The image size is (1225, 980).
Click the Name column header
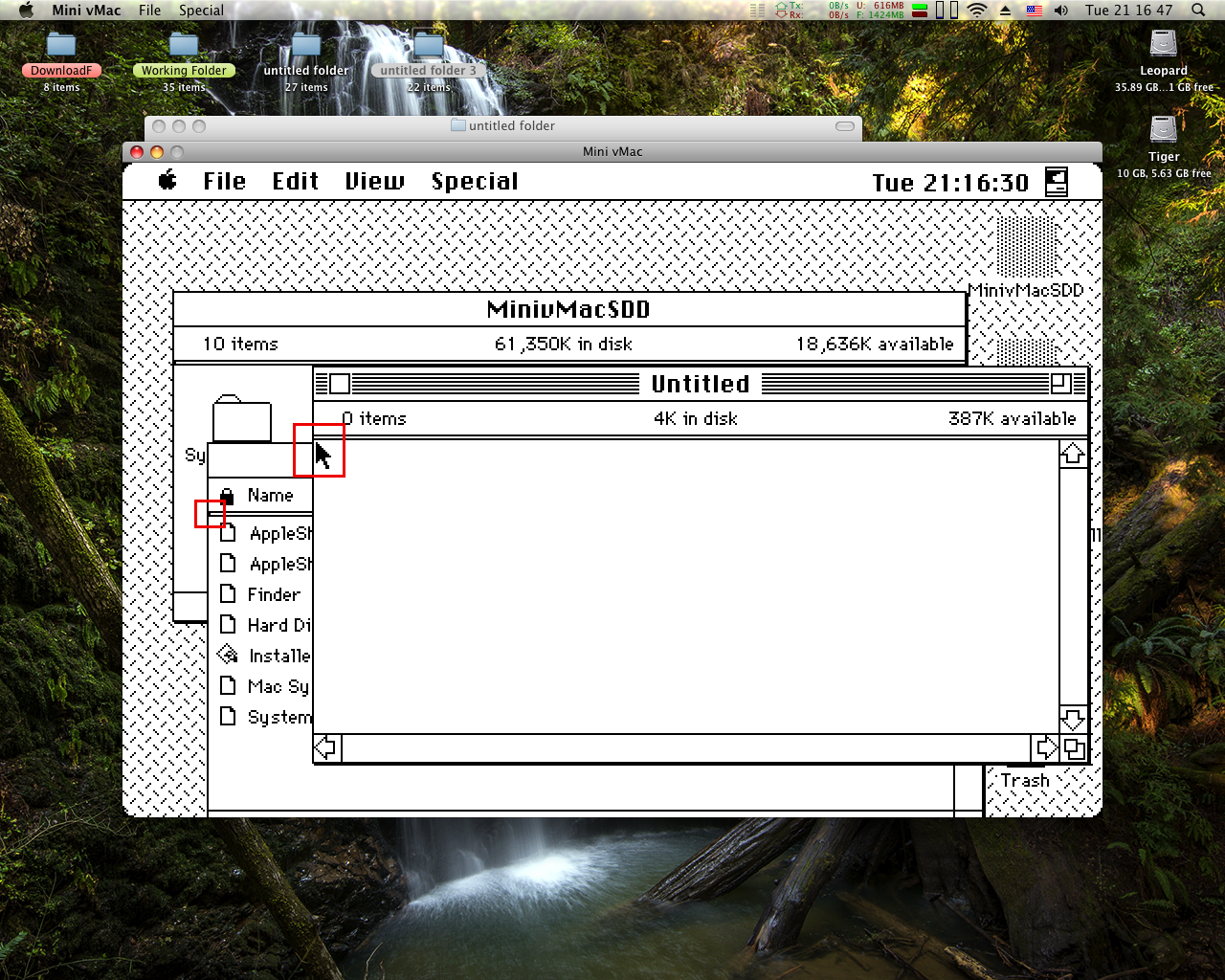(270, 495)
